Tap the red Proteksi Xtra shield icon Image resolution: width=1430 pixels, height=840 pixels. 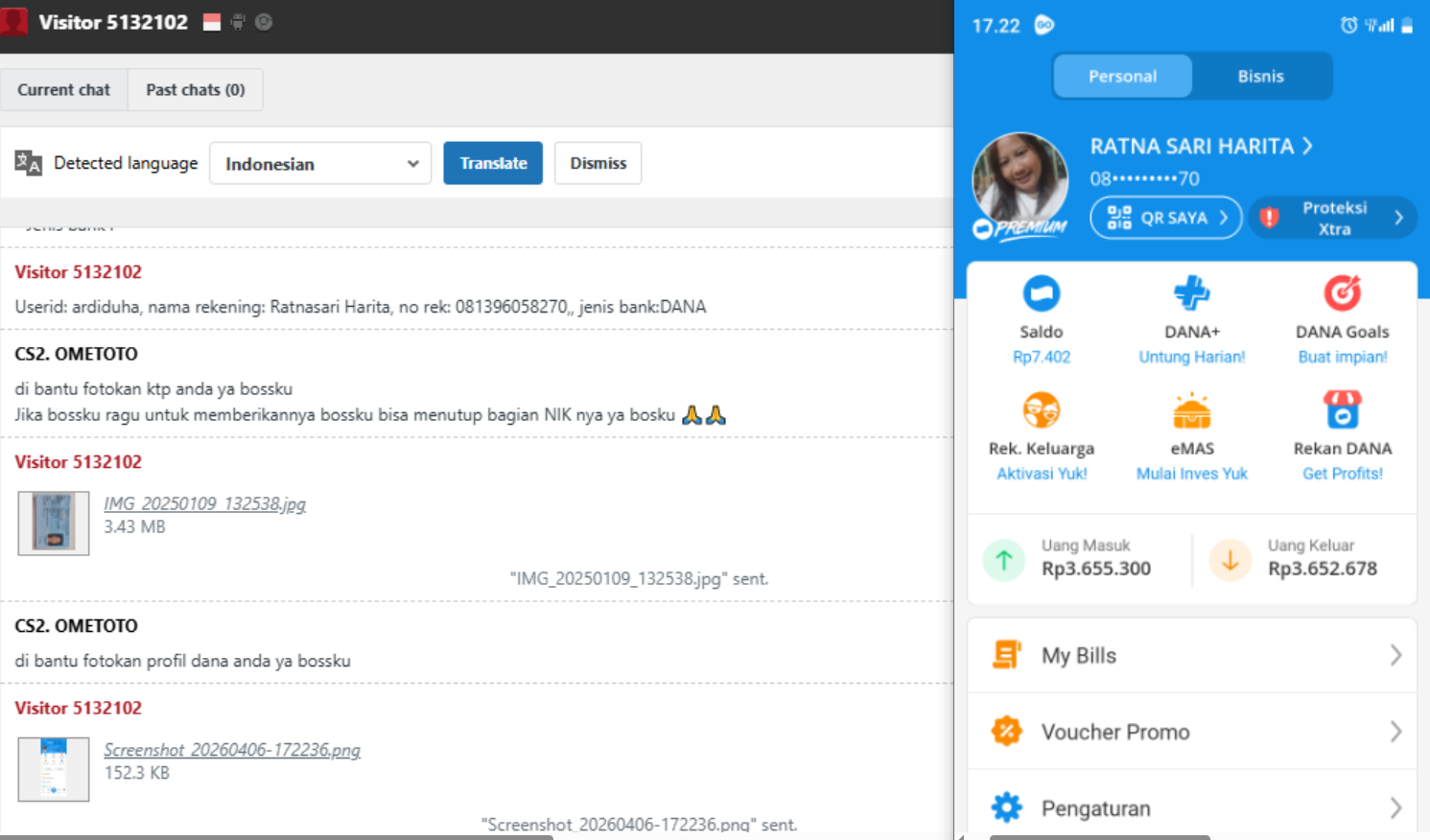tap(1269, 218)
